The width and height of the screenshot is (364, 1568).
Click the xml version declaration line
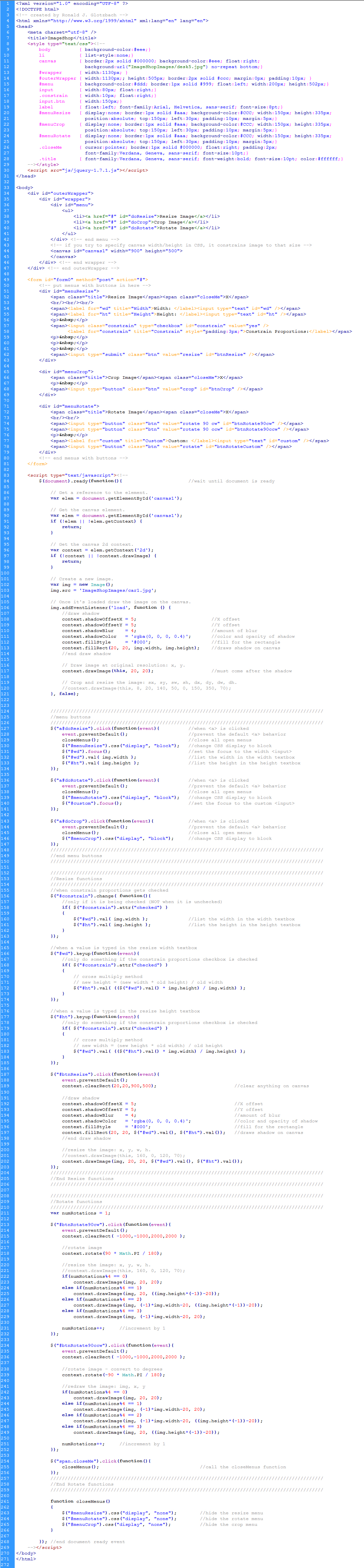coord(72,3)
